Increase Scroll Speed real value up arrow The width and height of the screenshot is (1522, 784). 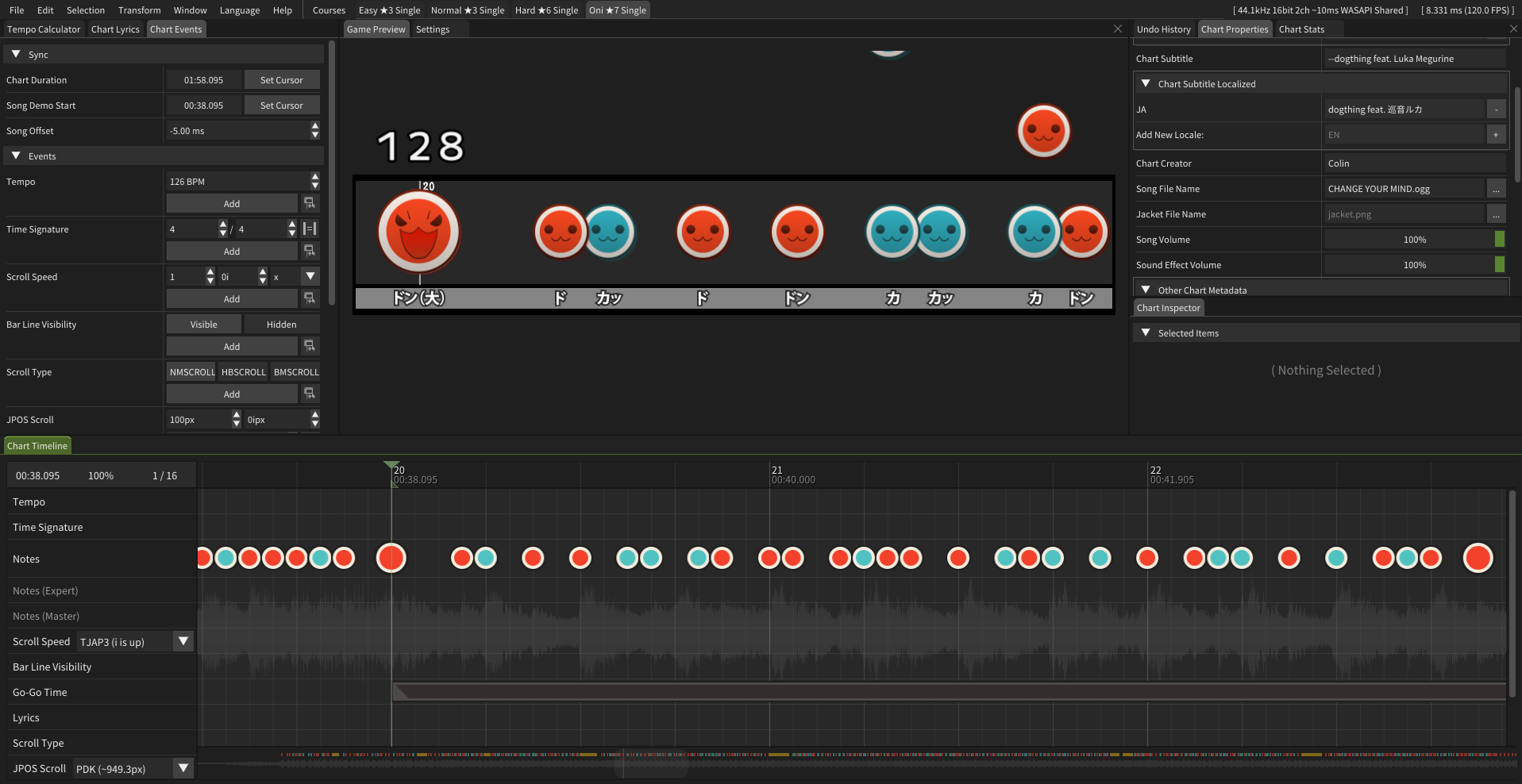click(210, 272)
